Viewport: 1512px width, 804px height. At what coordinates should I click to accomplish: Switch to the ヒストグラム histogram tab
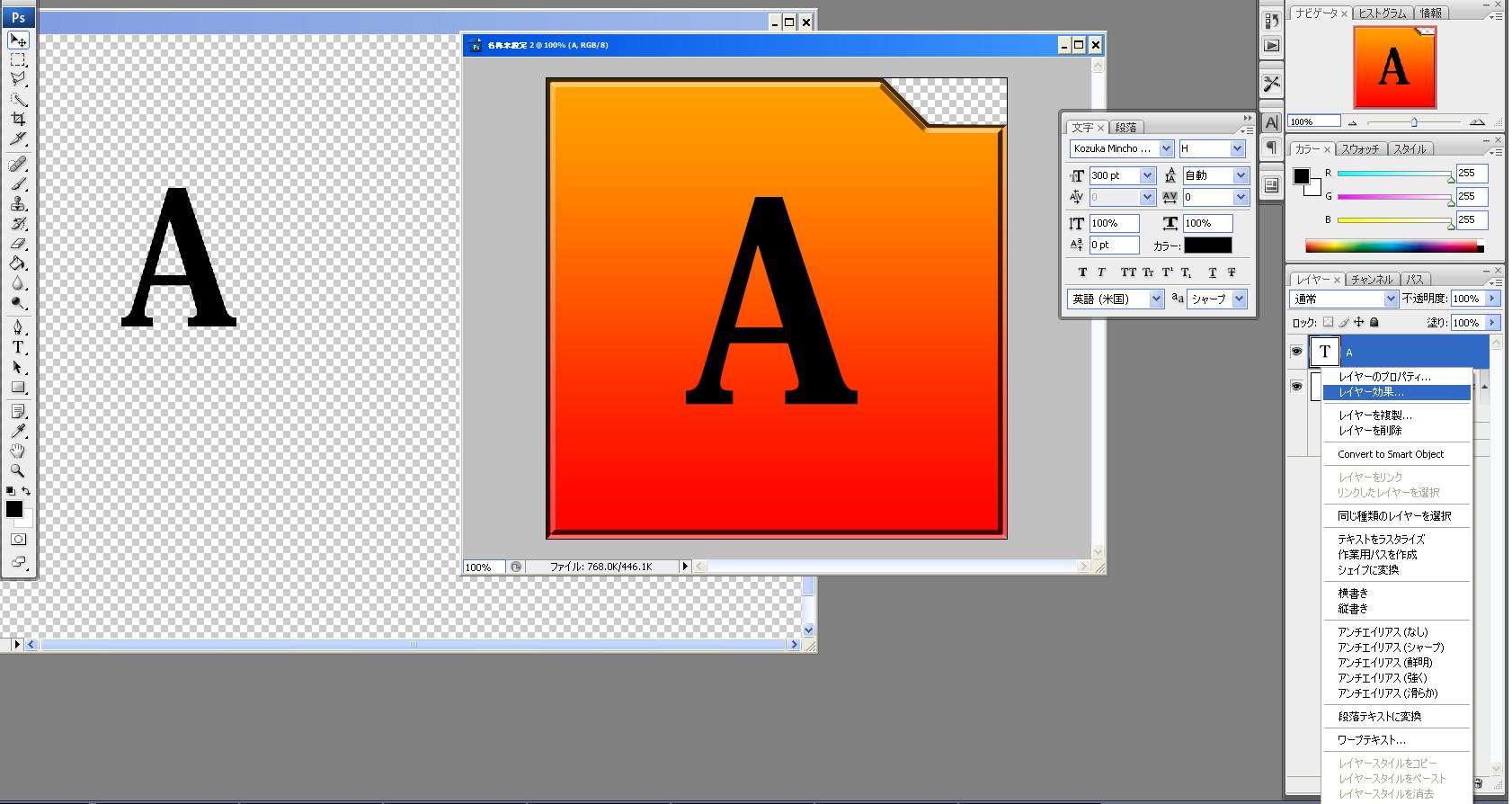point(1383,13)
